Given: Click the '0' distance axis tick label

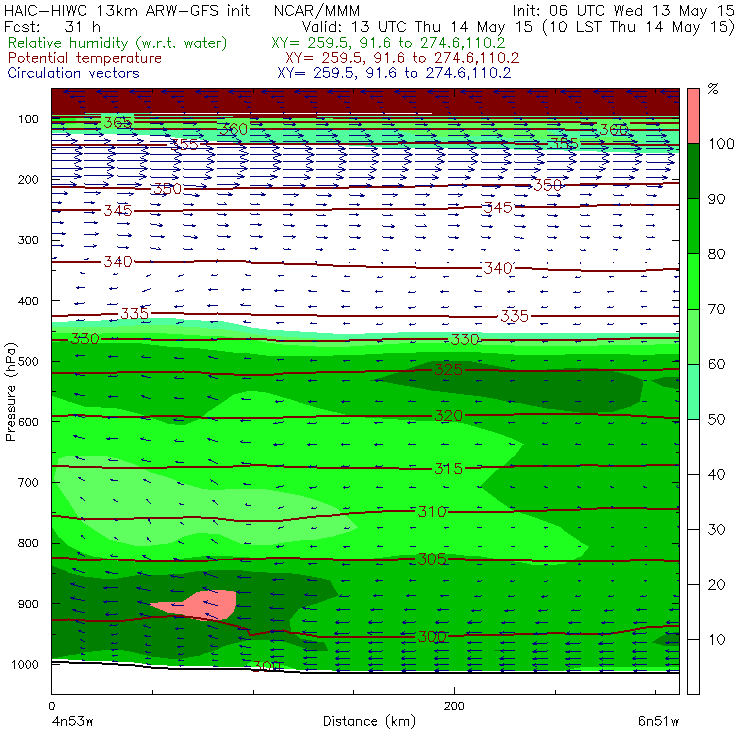Looking at the screenshot, I should click(x=52, y=706).
